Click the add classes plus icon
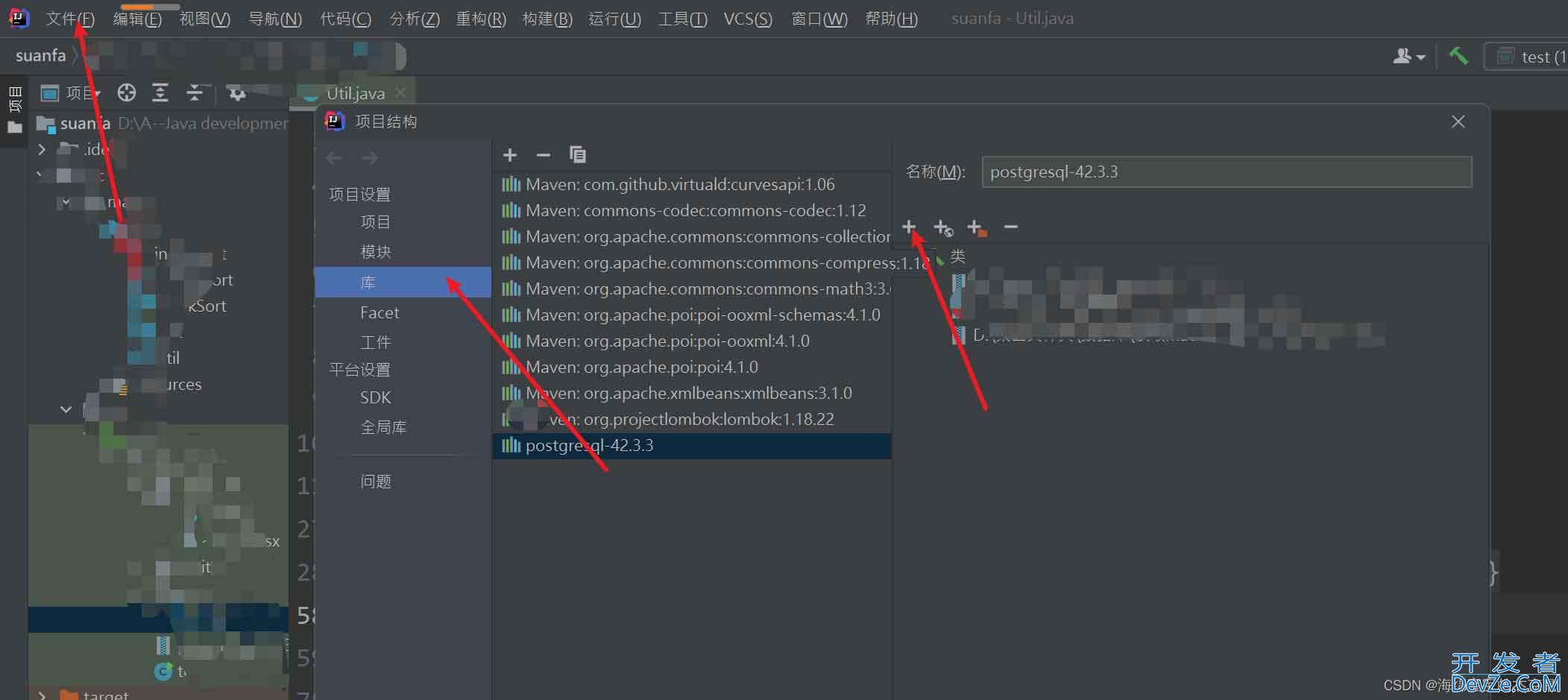This screenshot has height=700, width=1568. 909,227
